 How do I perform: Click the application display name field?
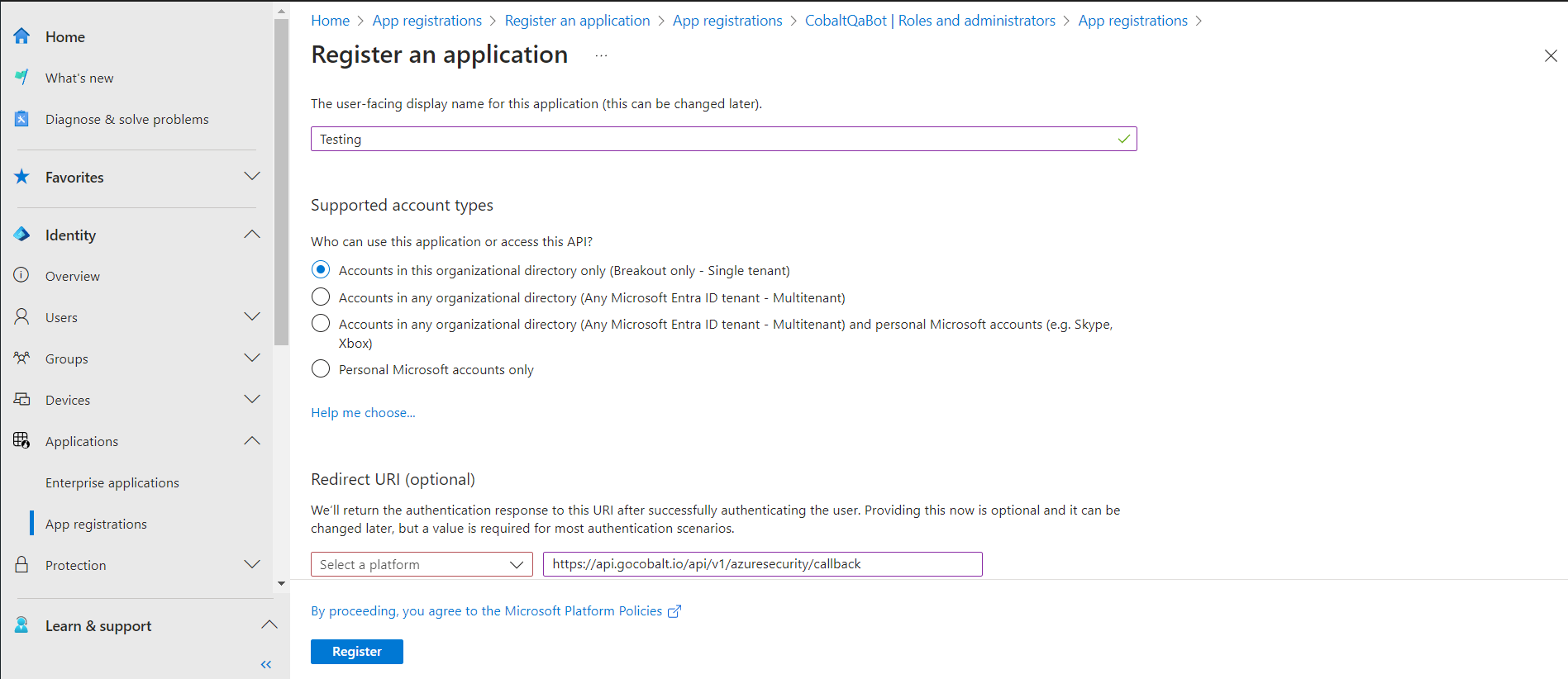723,139
